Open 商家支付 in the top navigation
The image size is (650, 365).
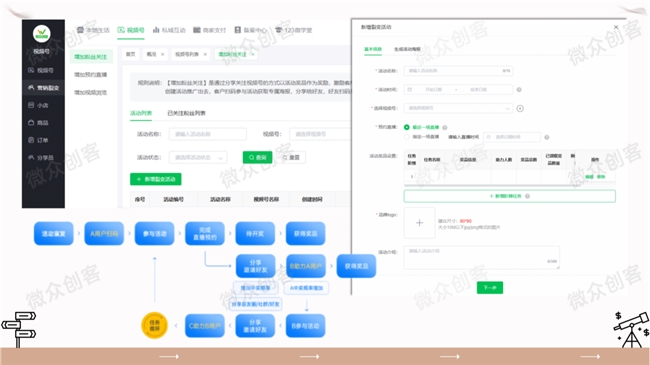[210, 30]
